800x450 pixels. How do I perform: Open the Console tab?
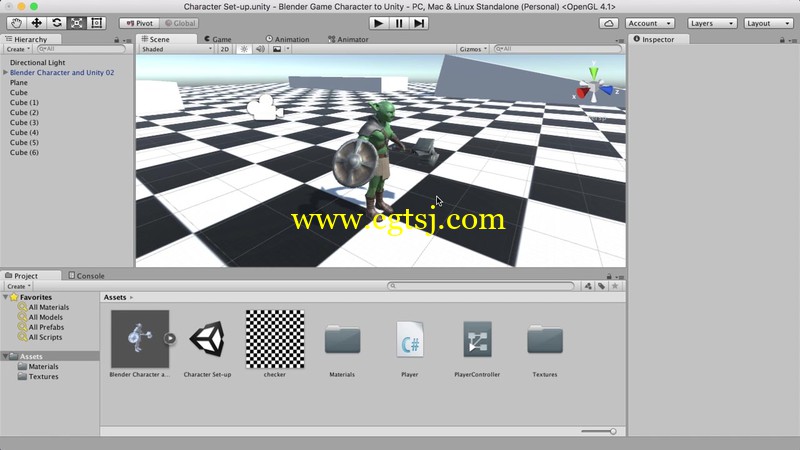(x=86, y=276)
